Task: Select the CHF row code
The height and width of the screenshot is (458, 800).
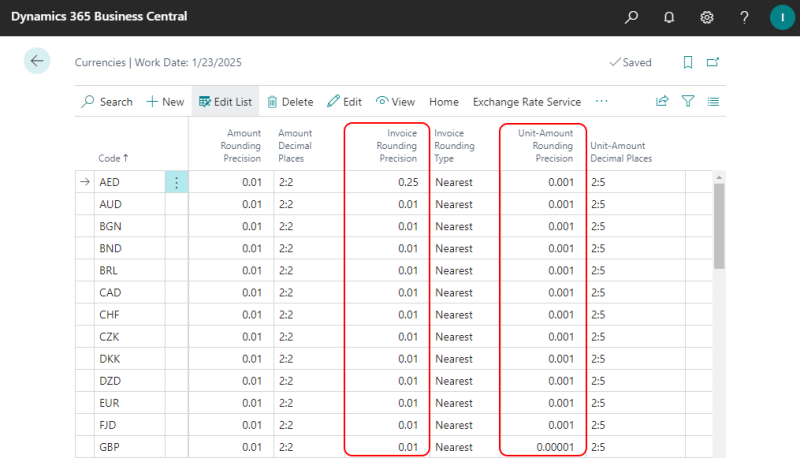Action: pos(109,315)
